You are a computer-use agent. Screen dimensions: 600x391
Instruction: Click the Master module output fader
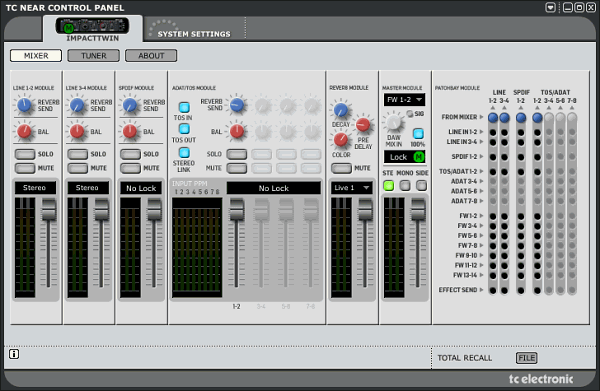pos(418,210)
